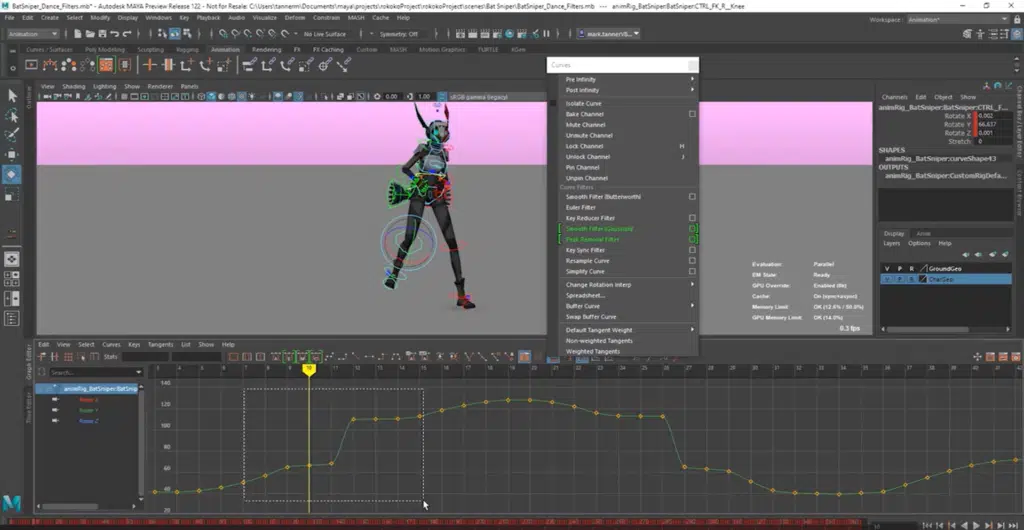Click the Flat Tangents icon in Graph Editor

[368, 357]
